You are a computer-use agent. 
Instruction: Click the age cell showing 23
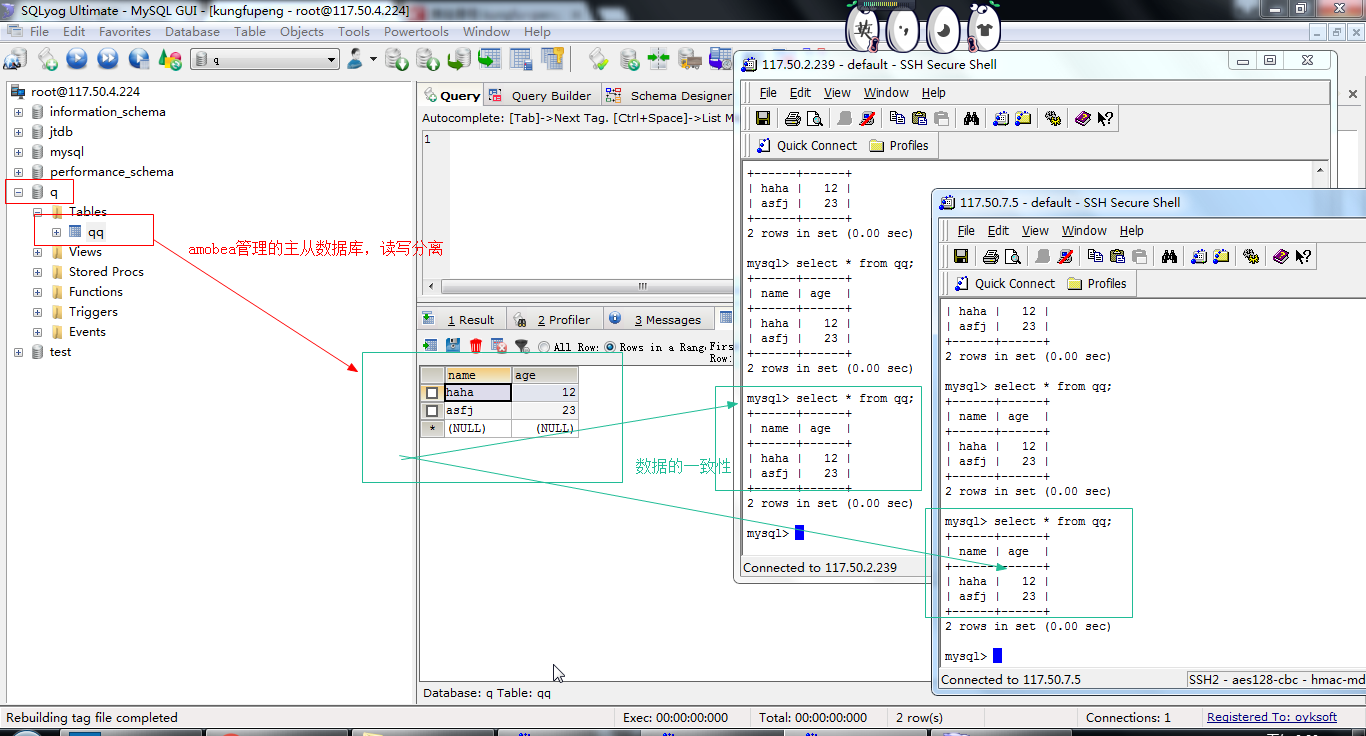(x=545, y=411)
